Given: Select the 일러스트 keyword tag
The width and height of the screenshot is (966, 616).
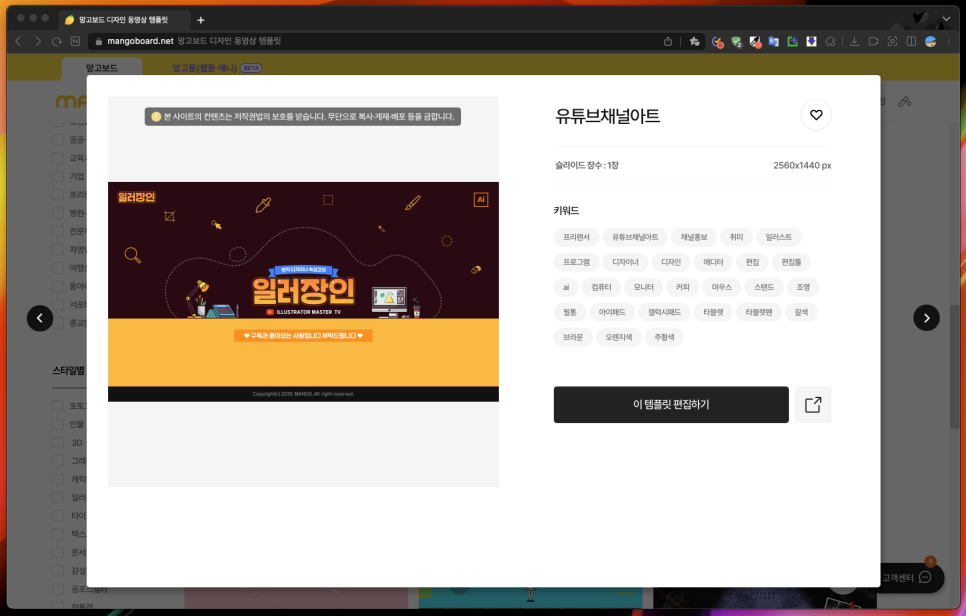Looking at the screenshot, I should coord(779,237).
